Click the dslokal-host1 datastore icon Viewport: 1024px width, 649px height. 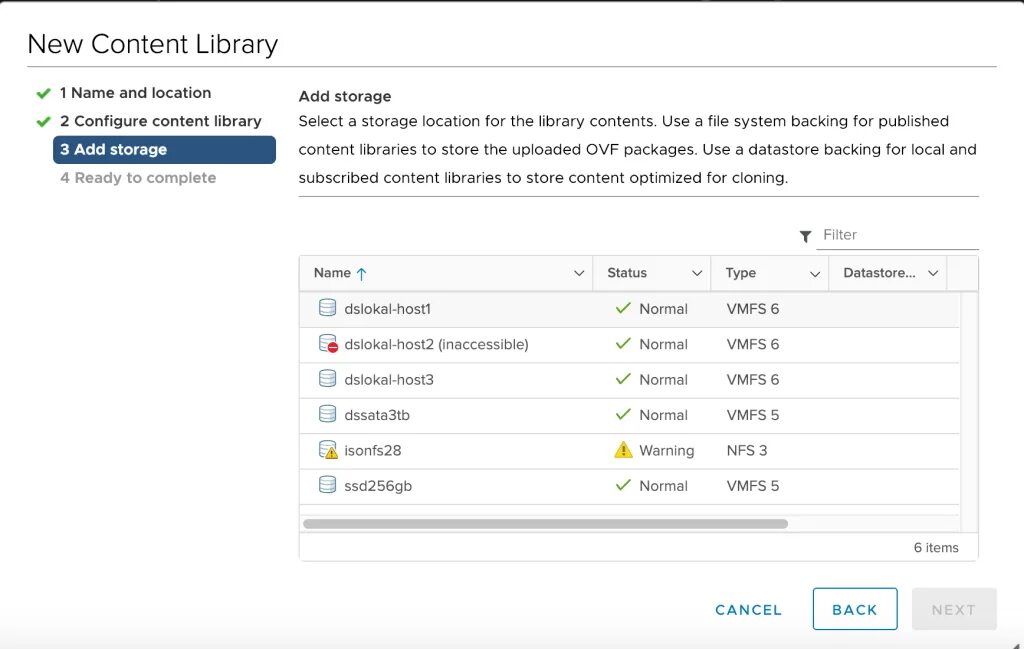point(327,308)
